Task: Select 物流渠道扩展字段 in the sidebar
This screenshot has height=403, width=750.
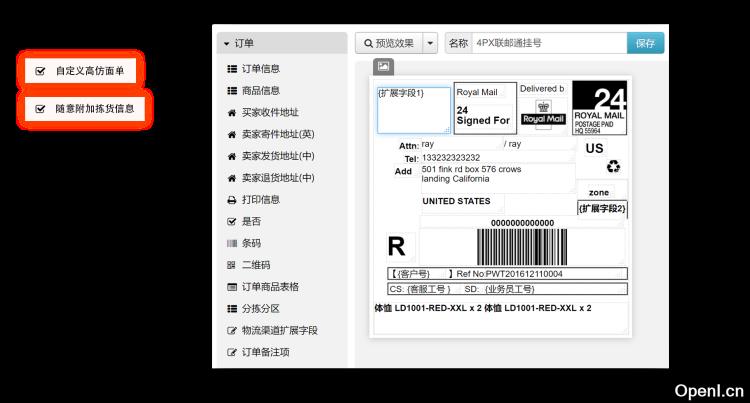Action: pos(280,331)
